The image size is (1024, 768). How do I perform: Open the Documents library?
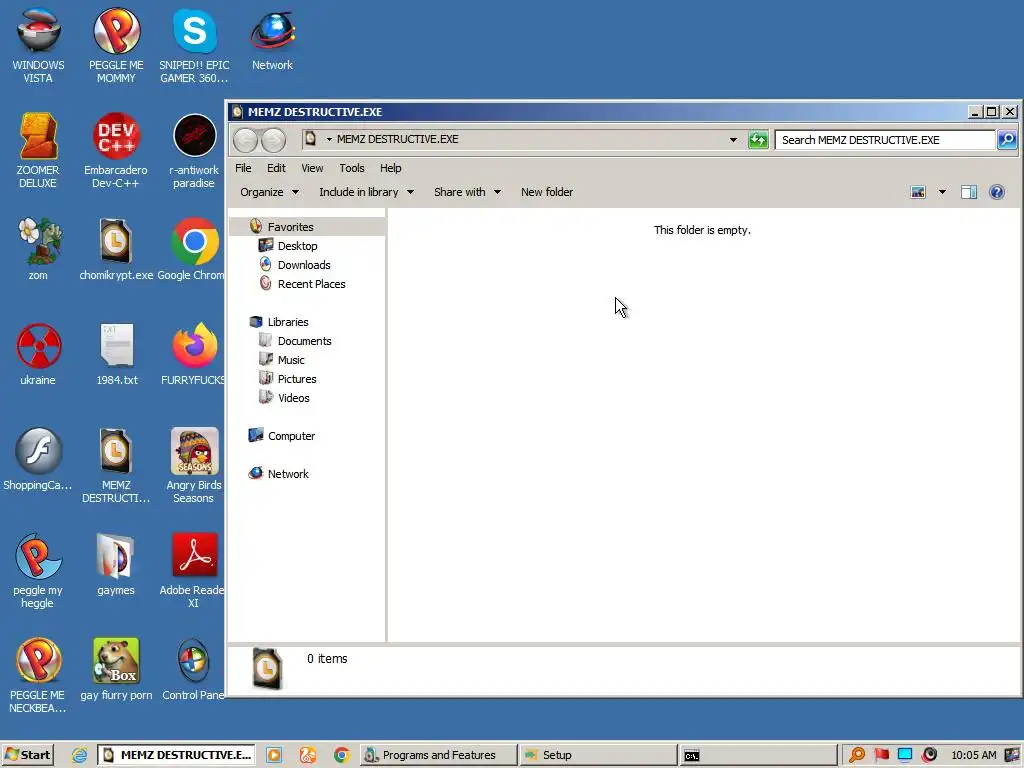coord(304,341)
